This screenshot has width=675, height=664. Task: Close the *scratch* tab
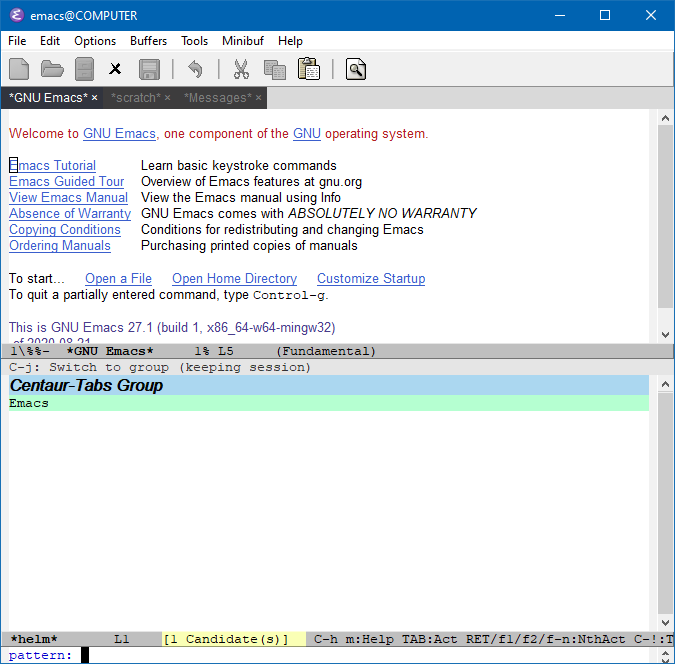(x=167, y=98)
